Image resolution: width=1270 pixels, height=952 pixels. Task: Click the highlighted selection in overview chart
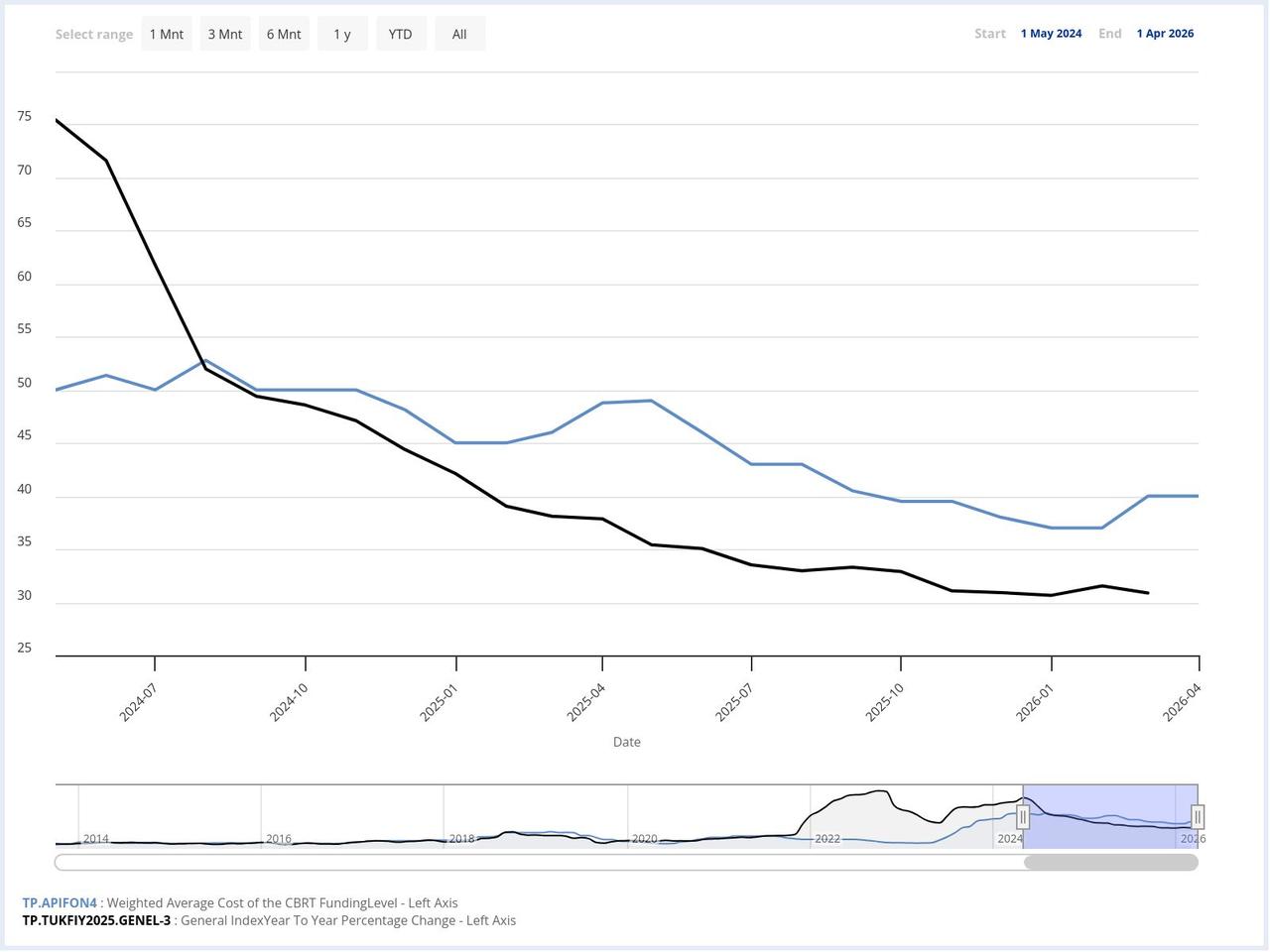[x=1111, y=815]
